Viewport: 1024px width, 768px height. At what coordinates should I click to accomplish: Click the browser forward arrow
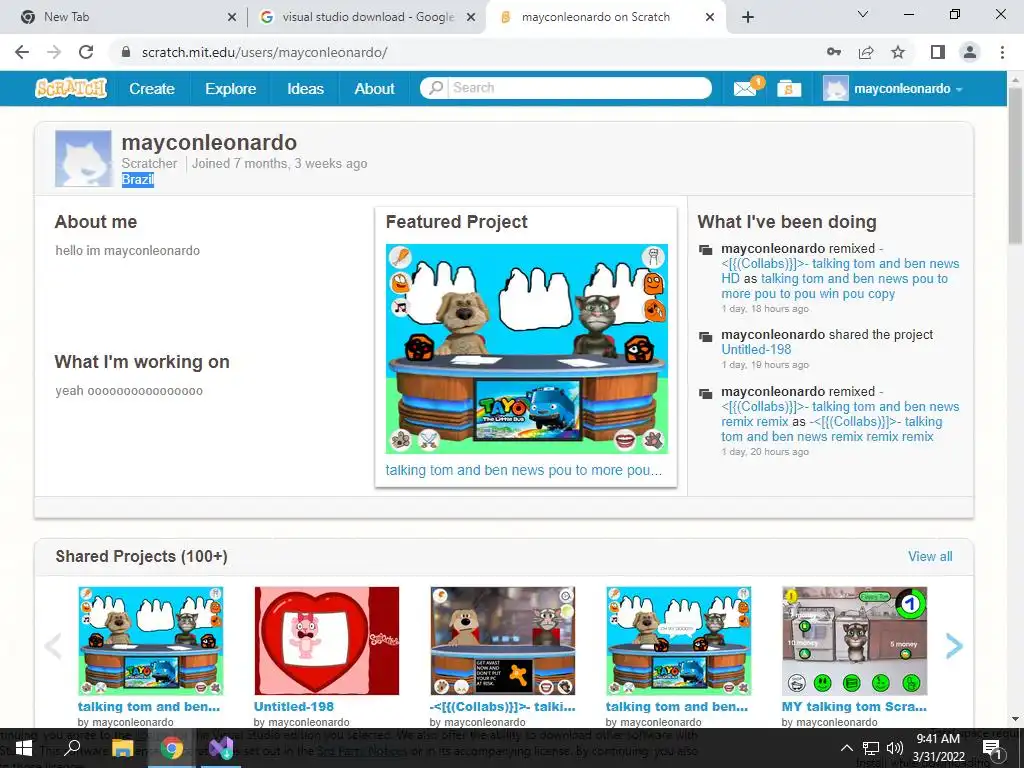pyautogui.click(x=54, y=52)
